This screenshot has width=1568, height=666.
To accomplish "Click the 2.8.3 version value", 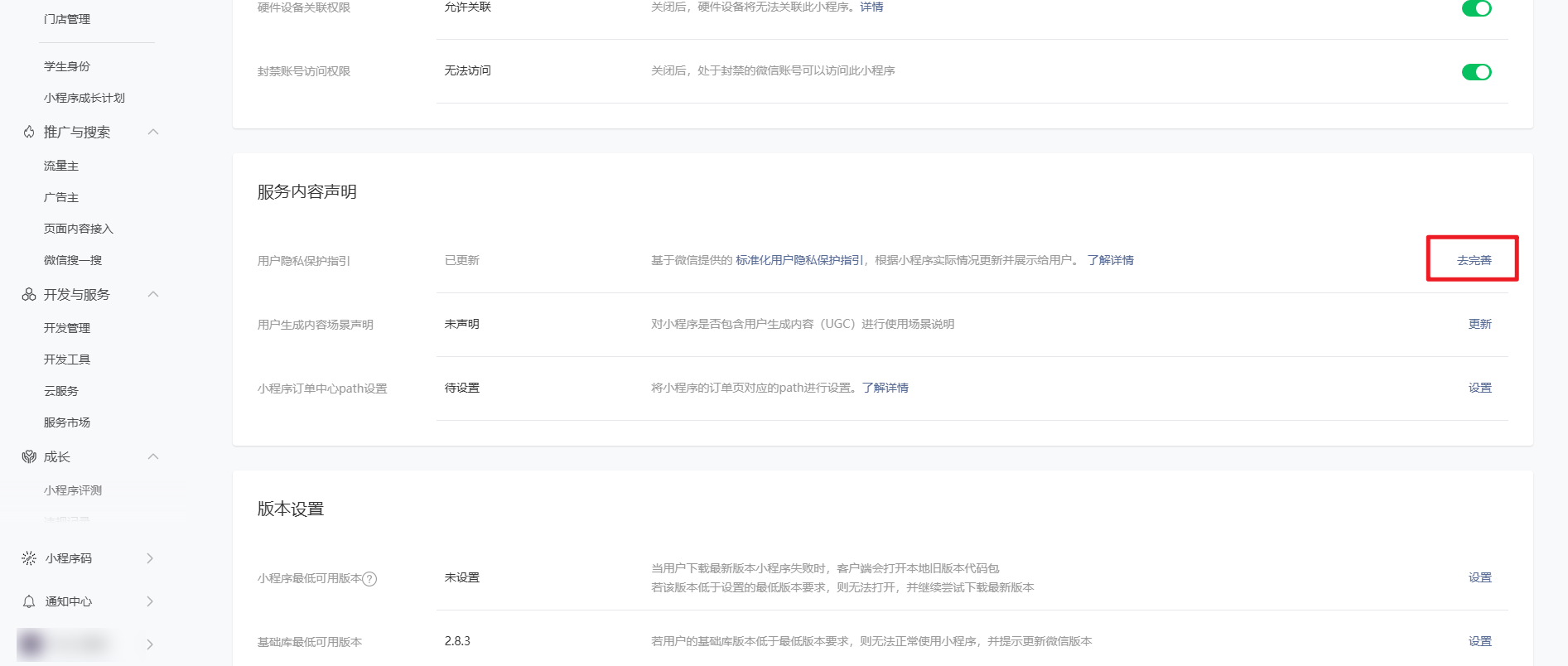I will [457, 641].
